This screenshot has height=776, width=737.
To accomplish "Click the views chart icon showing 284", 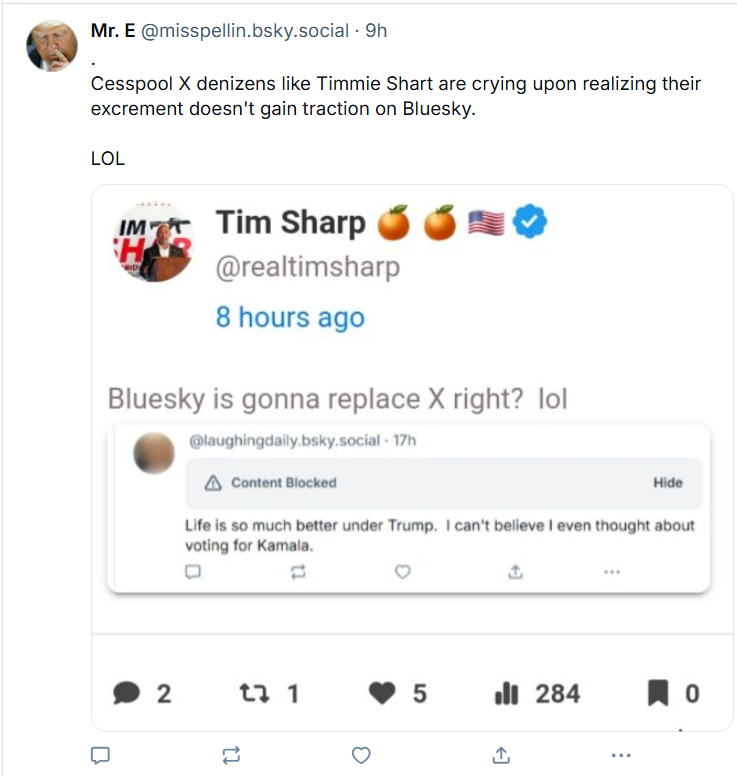I will [x=506, y=693].
